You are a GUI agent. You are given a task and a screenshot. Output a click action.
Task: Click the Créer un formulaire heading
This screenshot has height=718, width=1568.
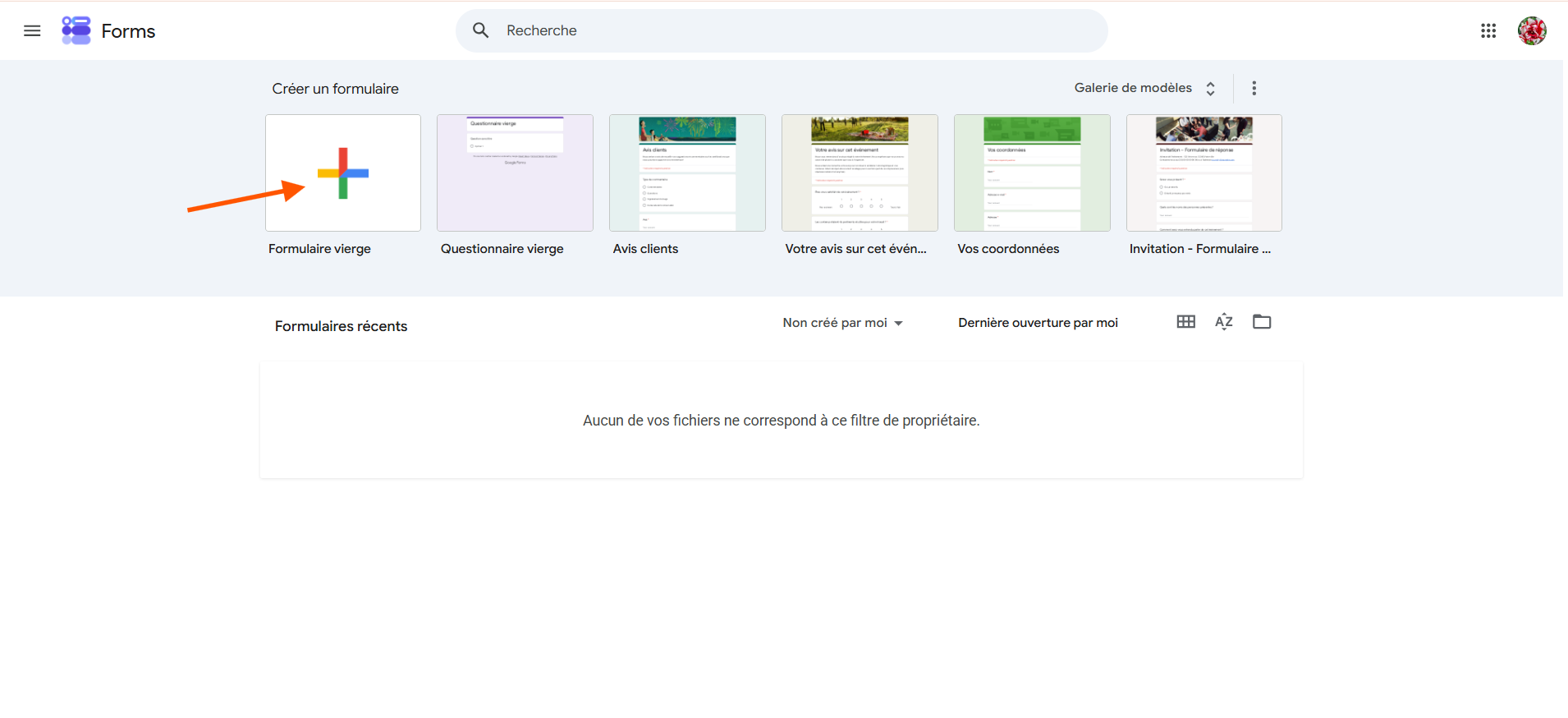[336, 89]
